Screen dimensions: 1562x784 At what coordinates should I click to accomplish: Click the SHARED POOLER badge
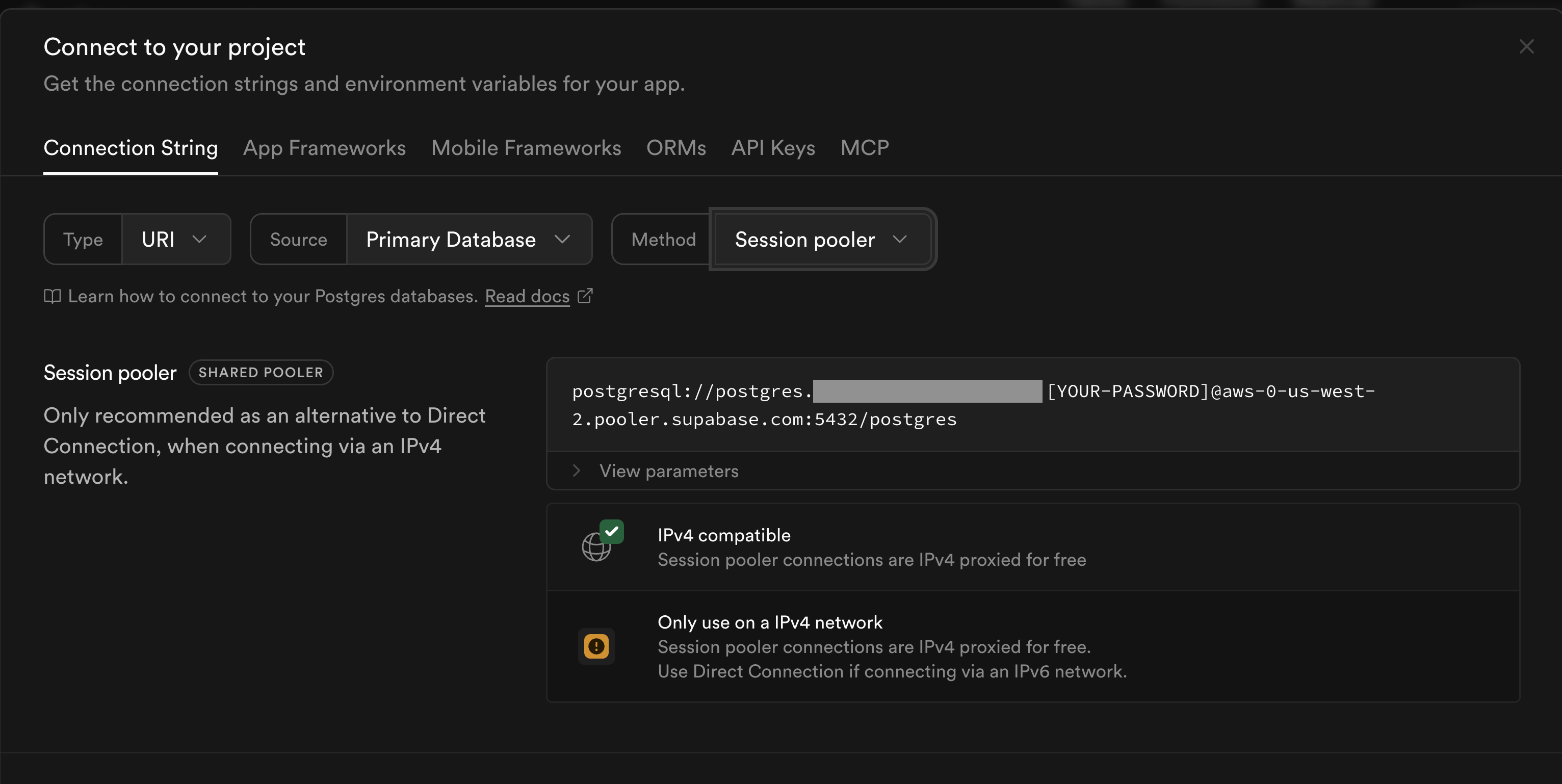pyautogui.click(x=261, y=372)
